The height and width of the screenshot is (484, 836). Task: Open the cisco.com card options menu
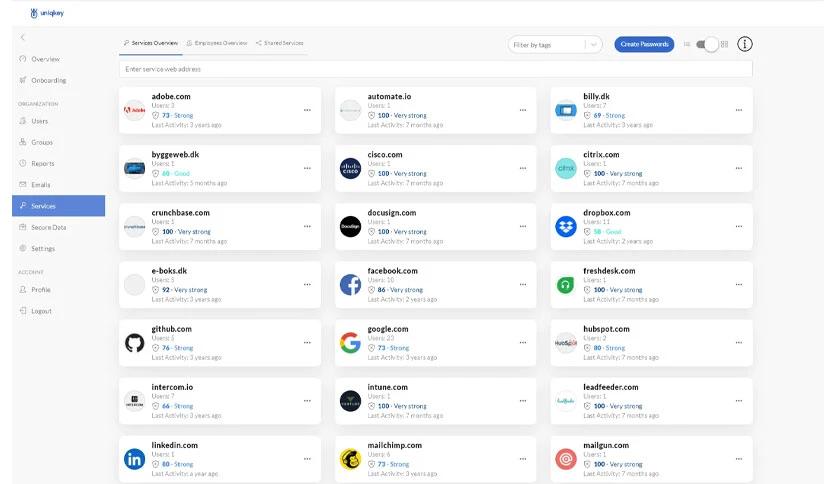(523, 168)
